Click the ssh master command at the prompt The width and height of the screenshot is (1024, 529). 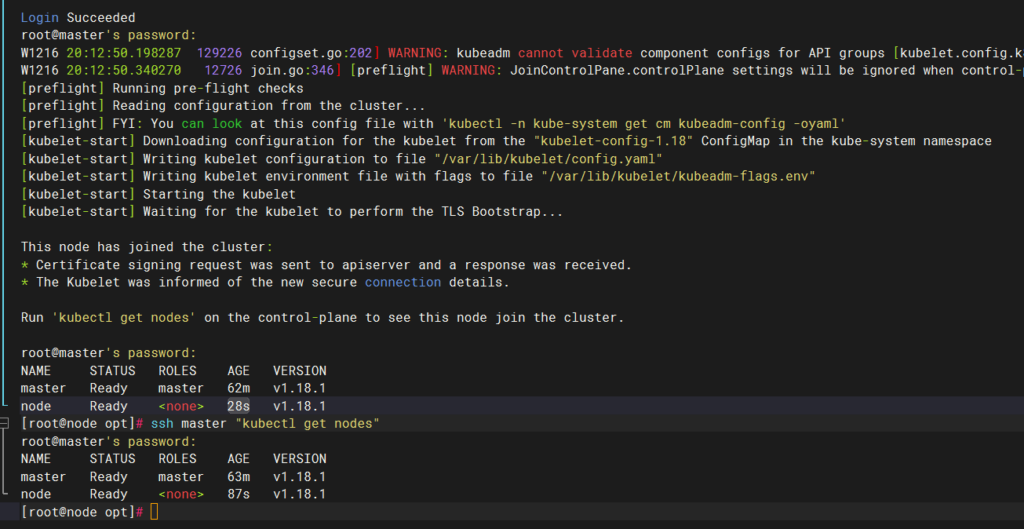[x=265, y=424]
